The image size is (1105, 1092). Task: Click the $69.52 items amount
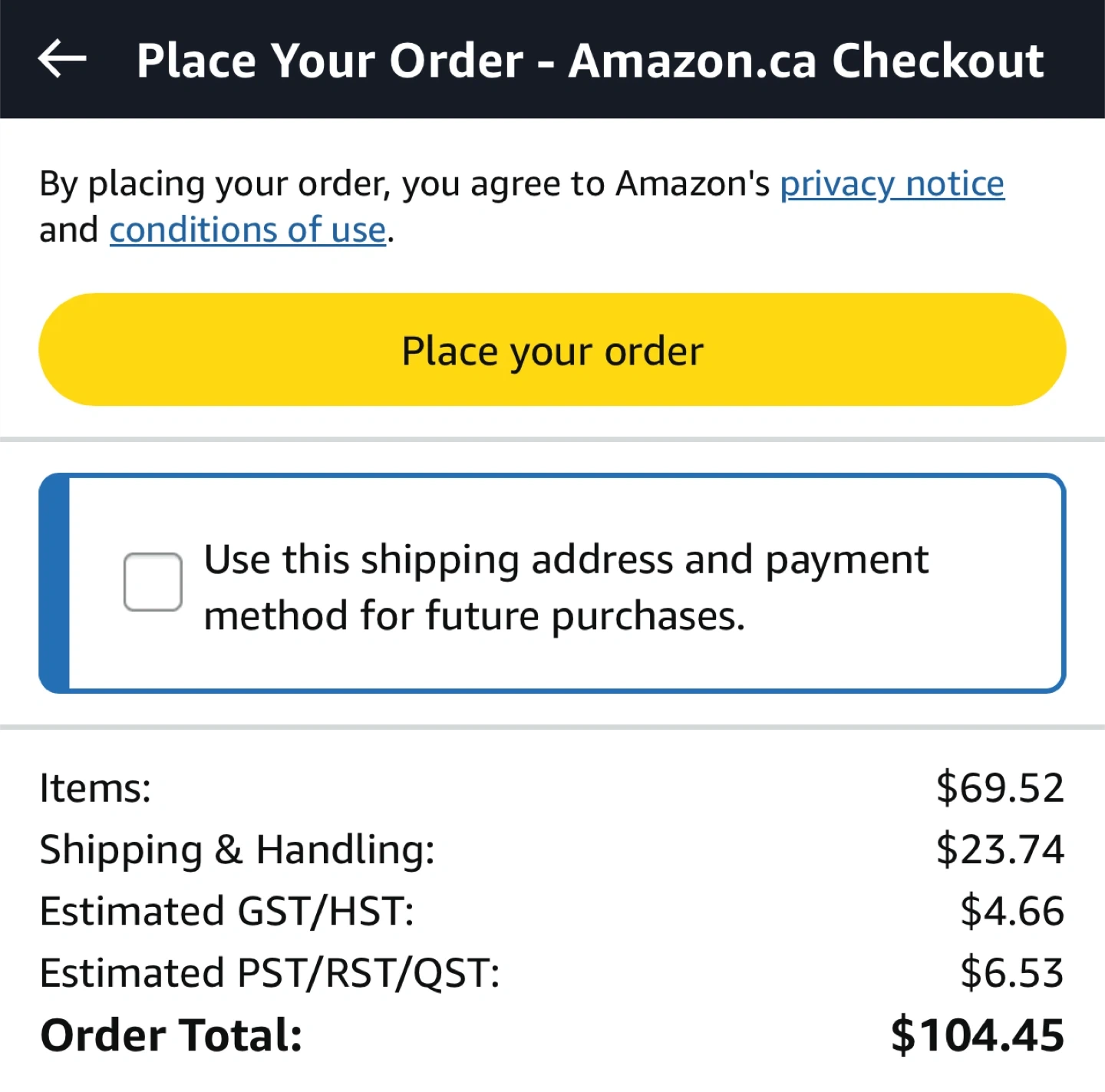point(999,788)
